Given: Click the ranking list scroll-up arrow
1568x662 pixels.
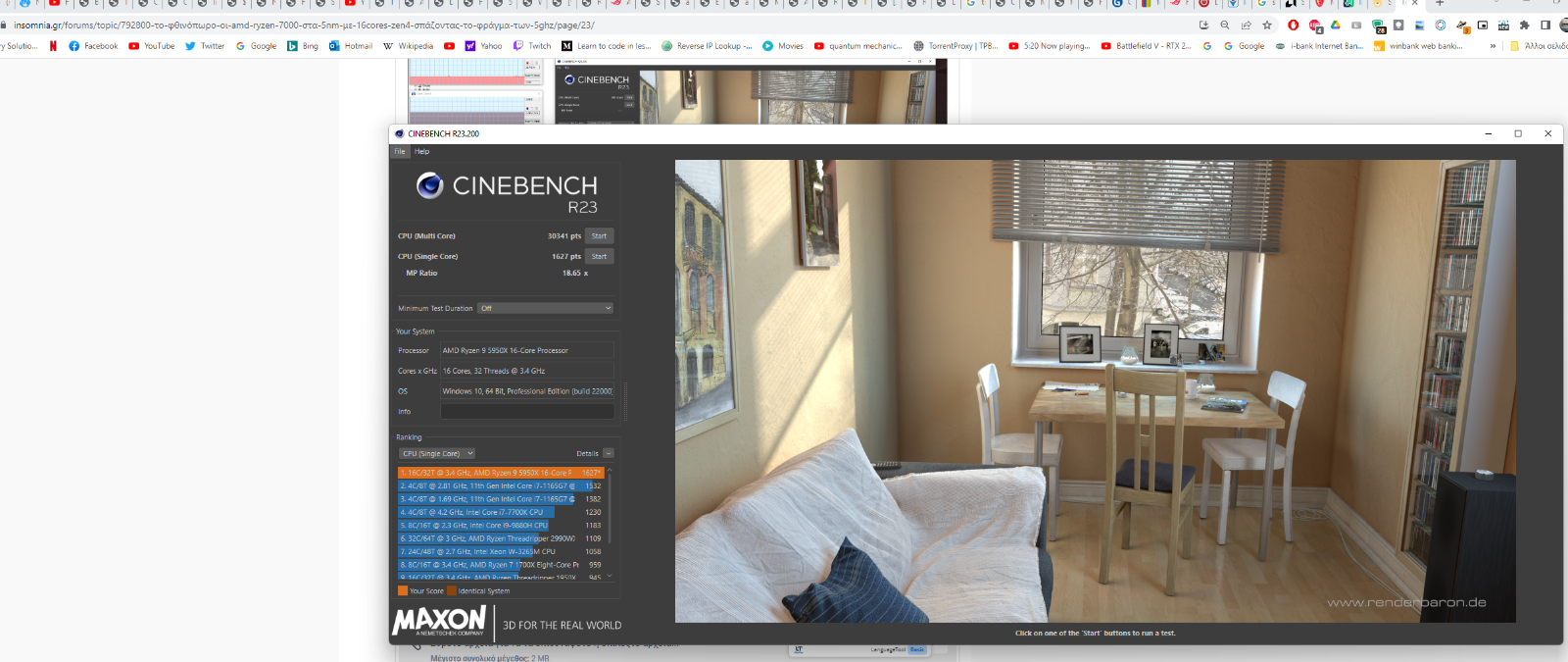Looking at the screenshot, I should [x=610, y=470].
